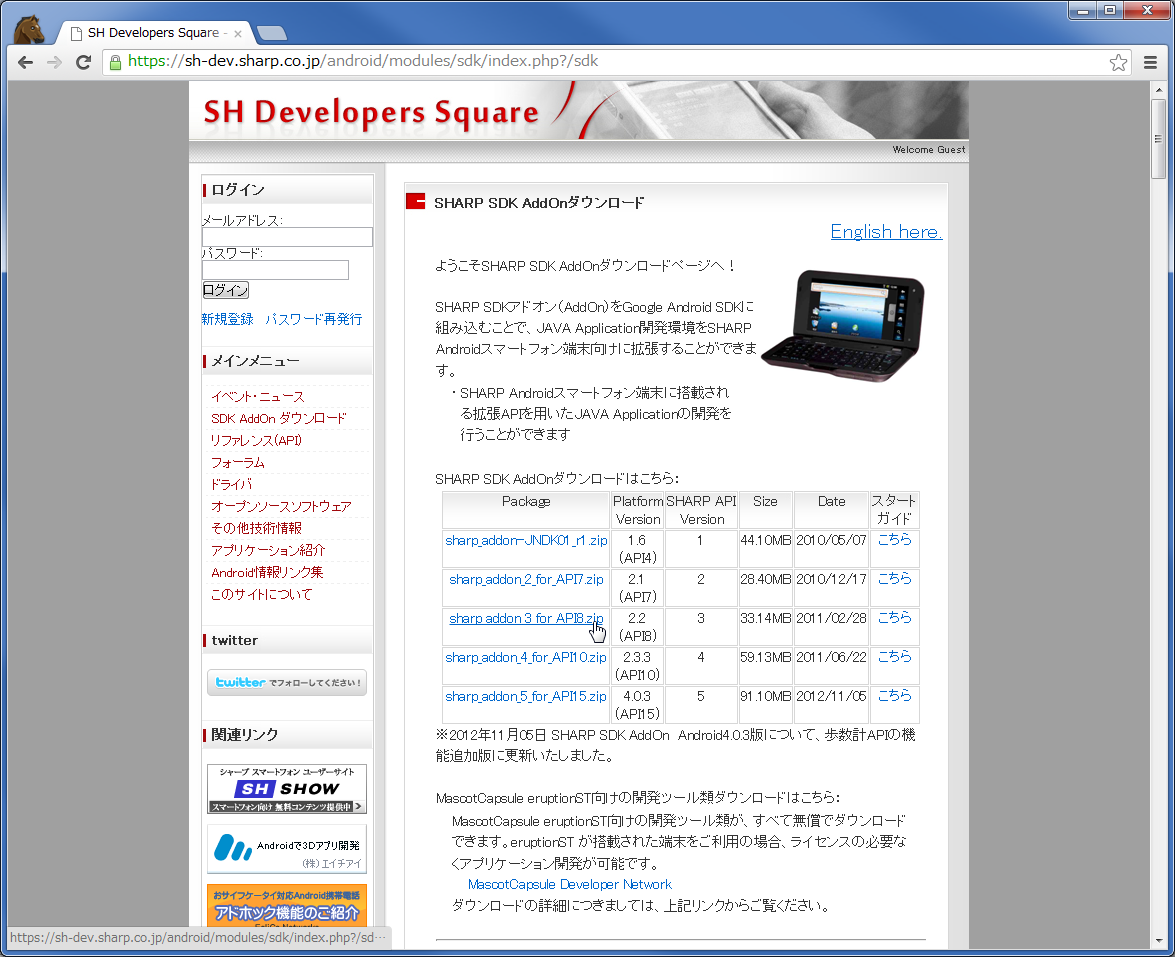Screen dimensions: 1175x957
Task: Click the English here link
Action: [886, 232]
